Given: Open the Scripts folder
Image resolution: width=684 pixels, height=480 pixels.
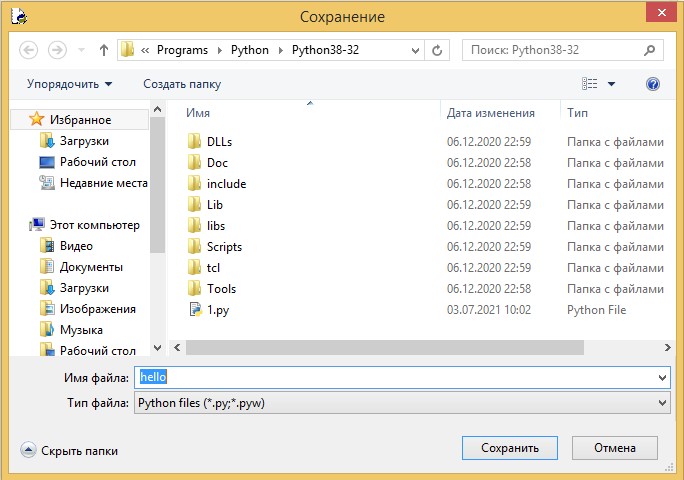Looking at the screenshot, I should pos(224,247).
